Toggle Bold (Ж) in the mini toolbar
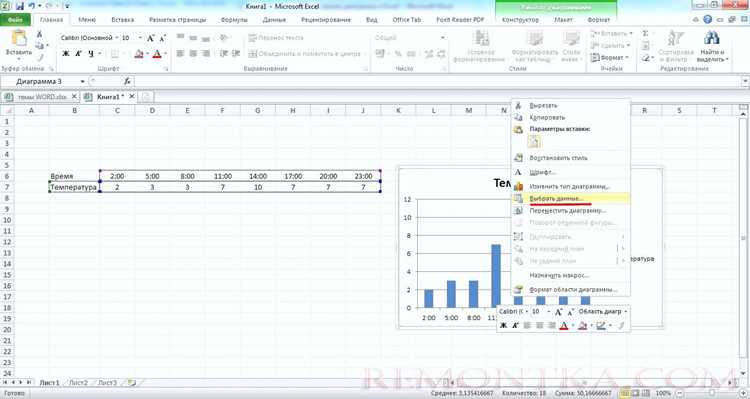This screenshot has height=399, width=750. (x=503, y=325)
